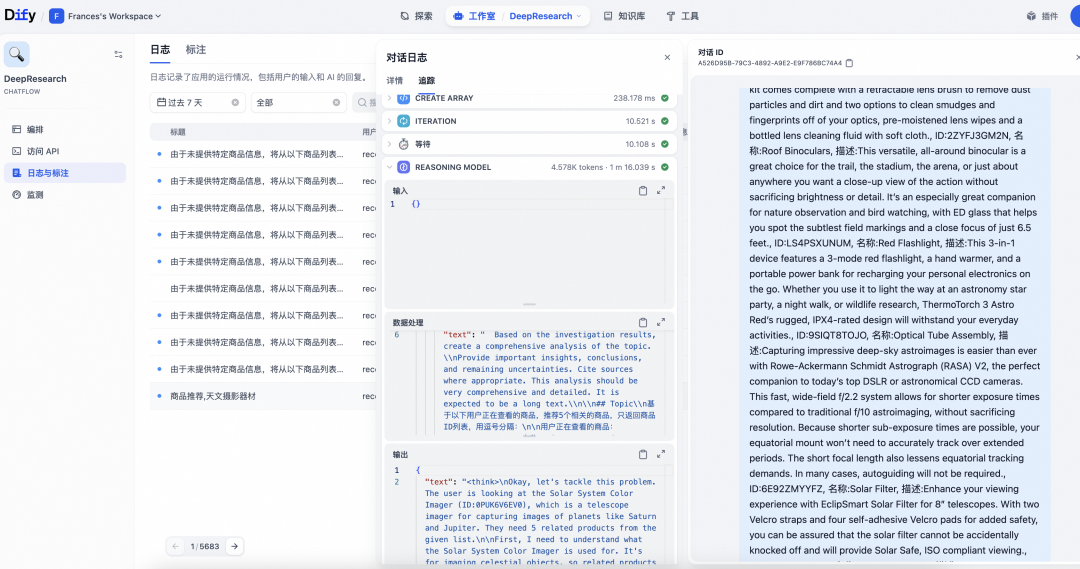Copy the 输出 section content
Viewport: 1080px width, 569px height.
[643, 455]
